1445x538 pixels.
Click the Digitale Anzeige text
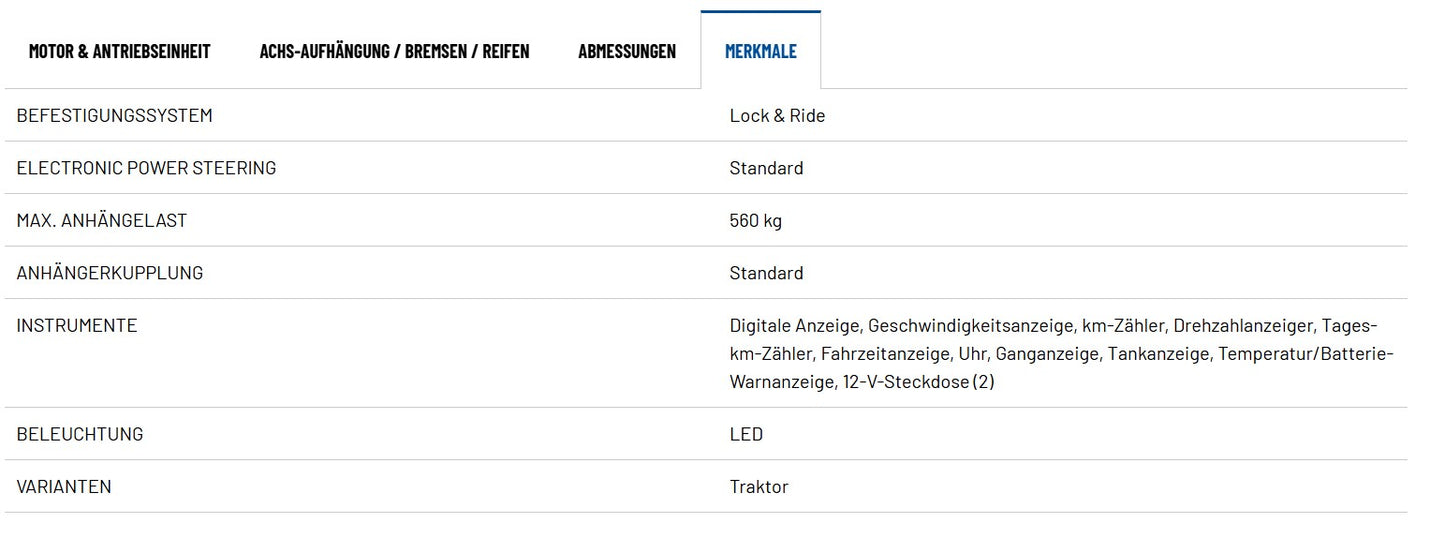(794, 325)
